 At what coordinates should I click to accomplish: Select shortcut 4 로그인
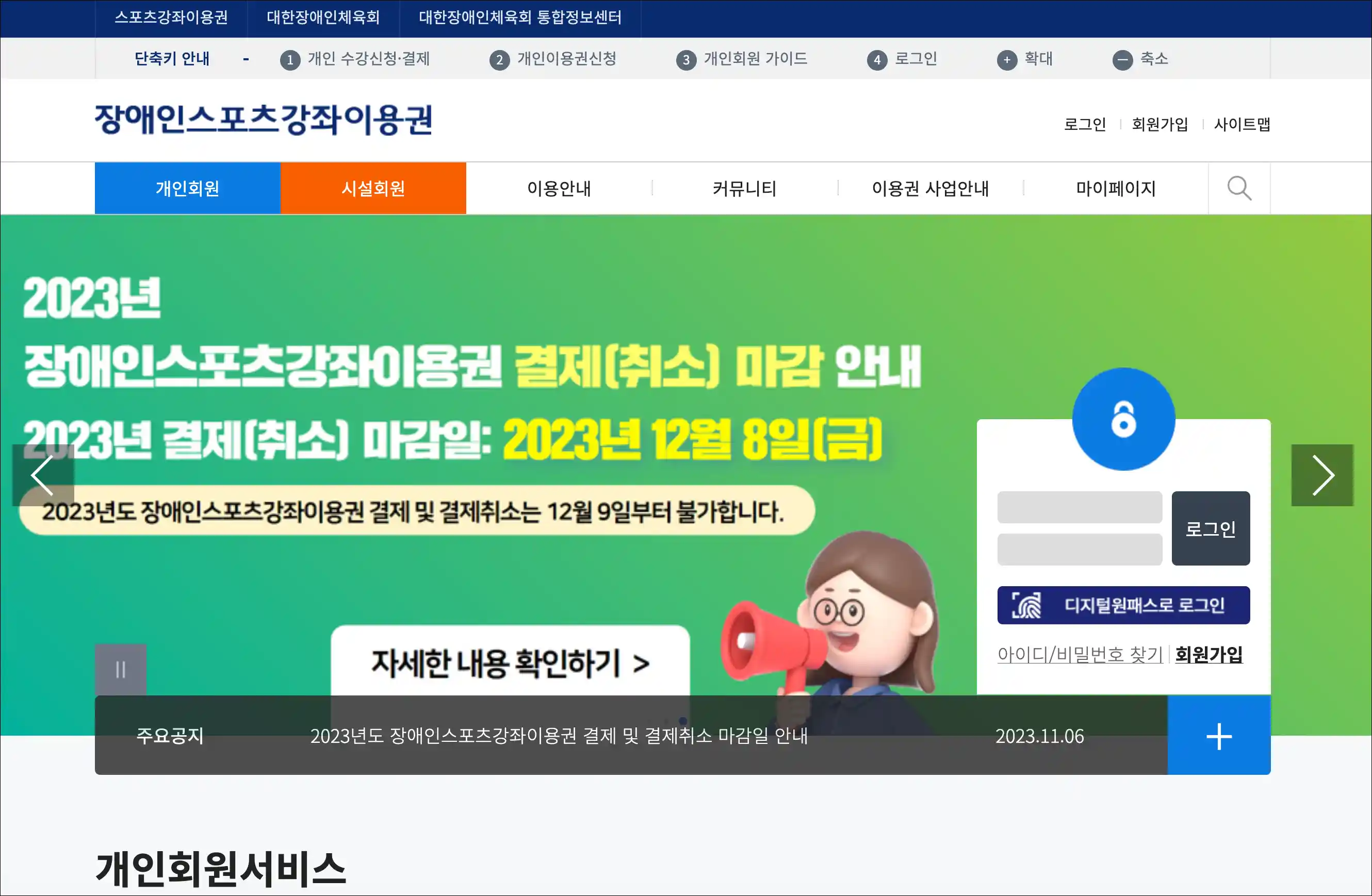tap(902, 59)
